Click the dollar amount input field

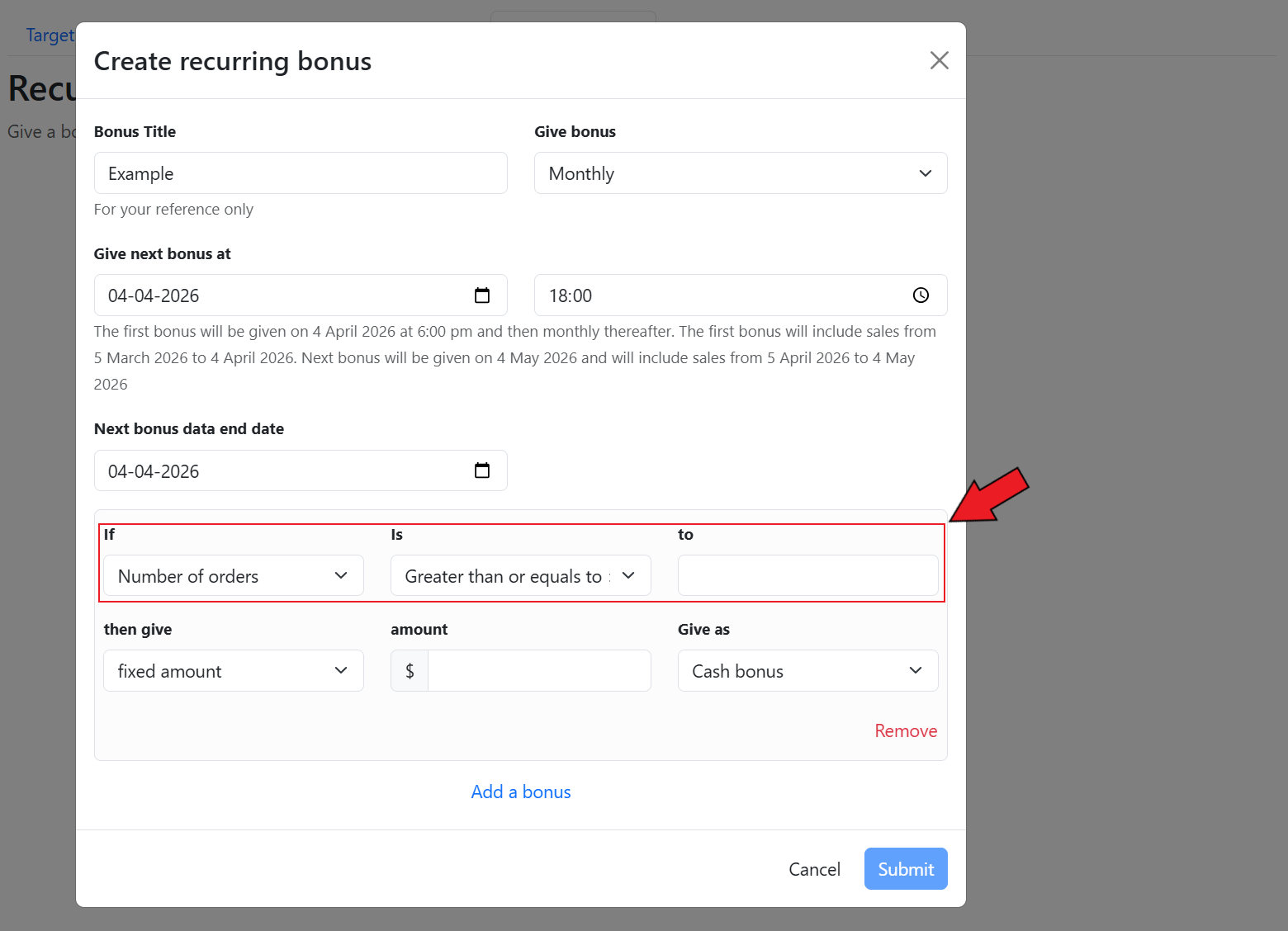(x=538, y=671)
